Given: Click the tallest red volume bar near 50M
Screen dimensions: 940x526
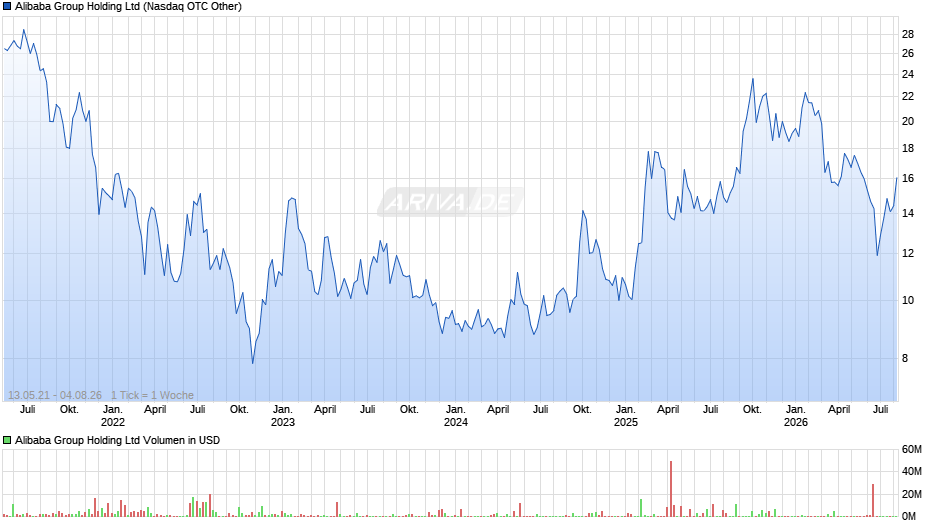Looking at the screenshot, I should pyautogui.click(x=671, y=489).
